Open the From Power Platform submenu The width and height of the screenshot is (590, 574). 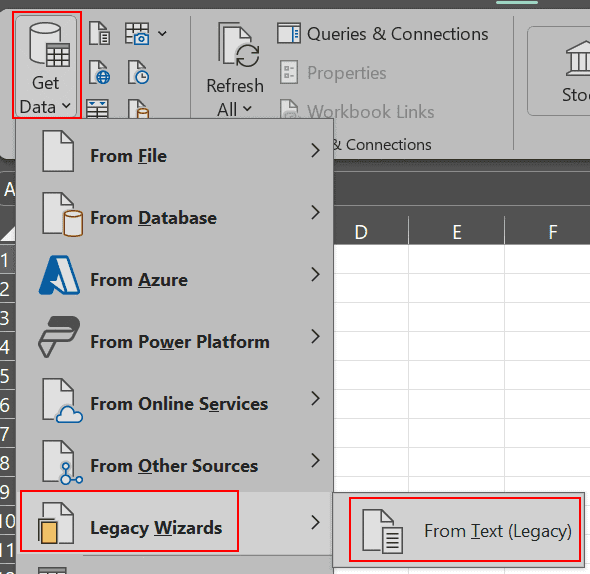click(175, 337)
